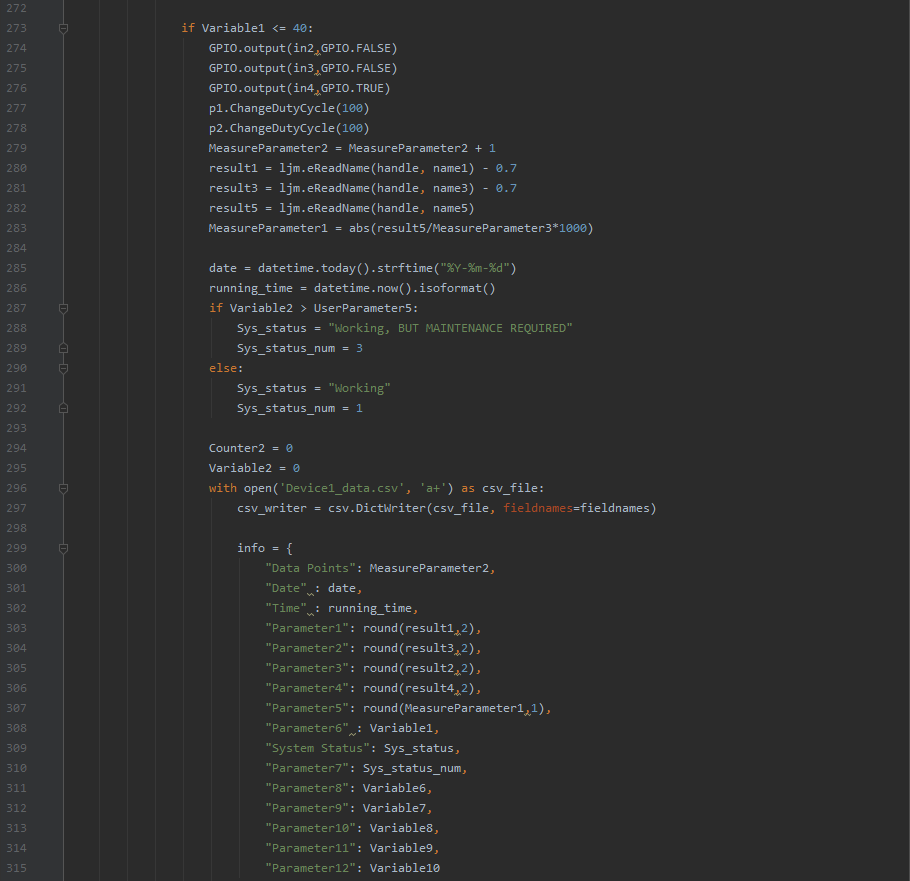Click the UserParameter5 identifier
This screenshot has width=910, height=881.
pyautogui.click(x=363, y=308)
